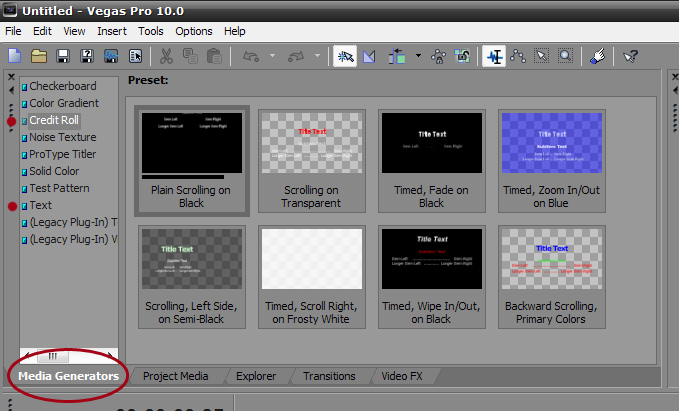
Task: Click the Save floppy disk icon
Action: pyautogui.click(x=63, y=56)
